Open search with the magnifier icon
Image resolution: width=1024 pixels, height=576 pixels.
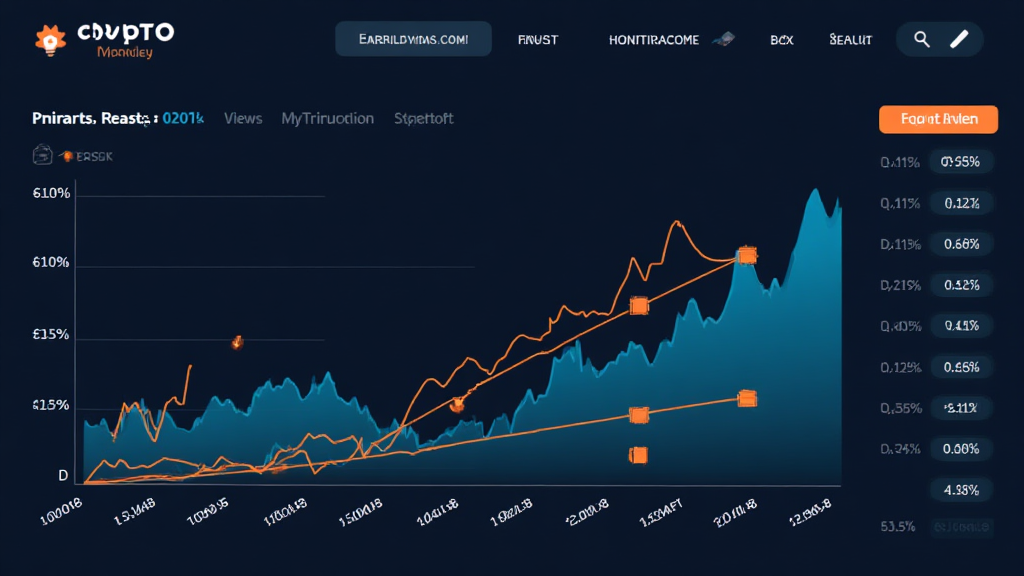(922, 39)
